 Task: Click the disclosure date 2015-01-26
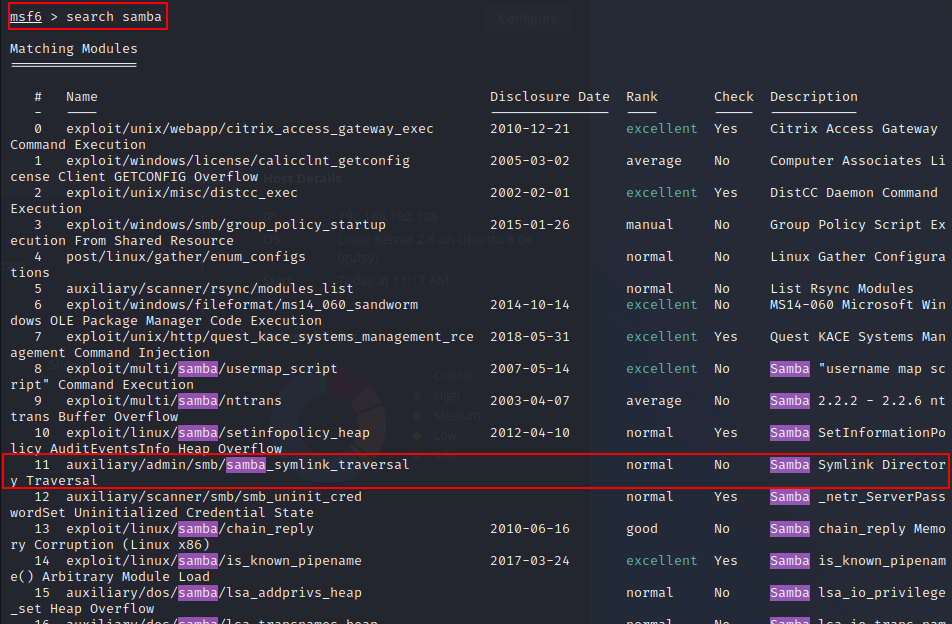529,225
